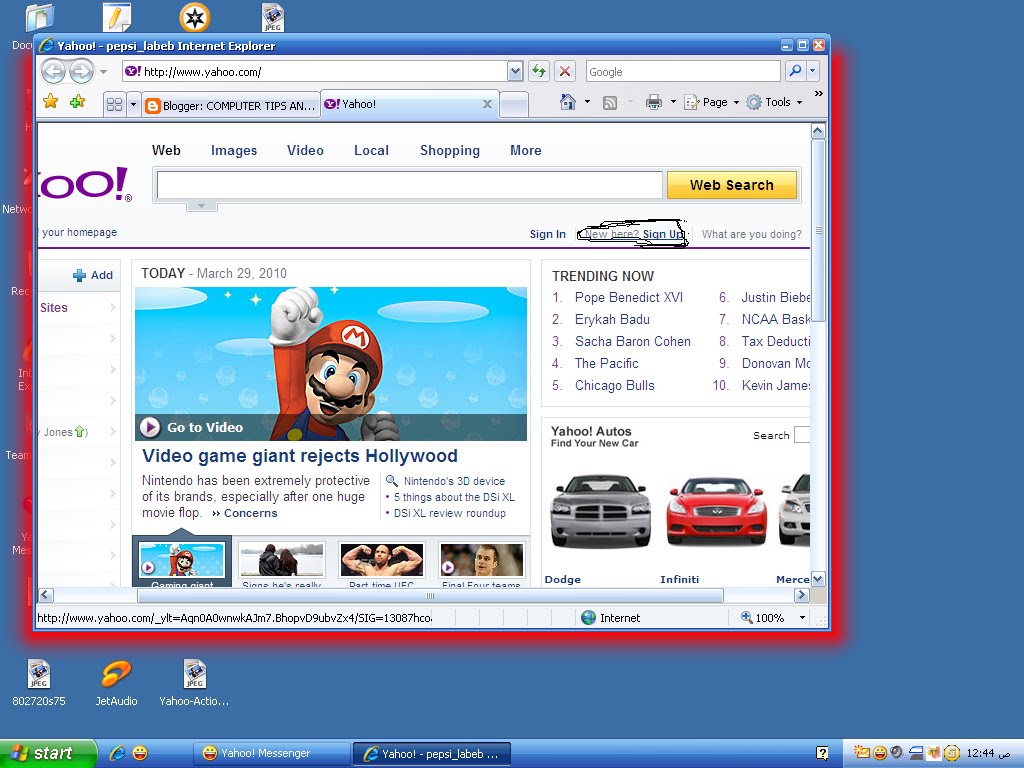Click the Sign Up link
The image size is (1024, 768).
(663, 234)
